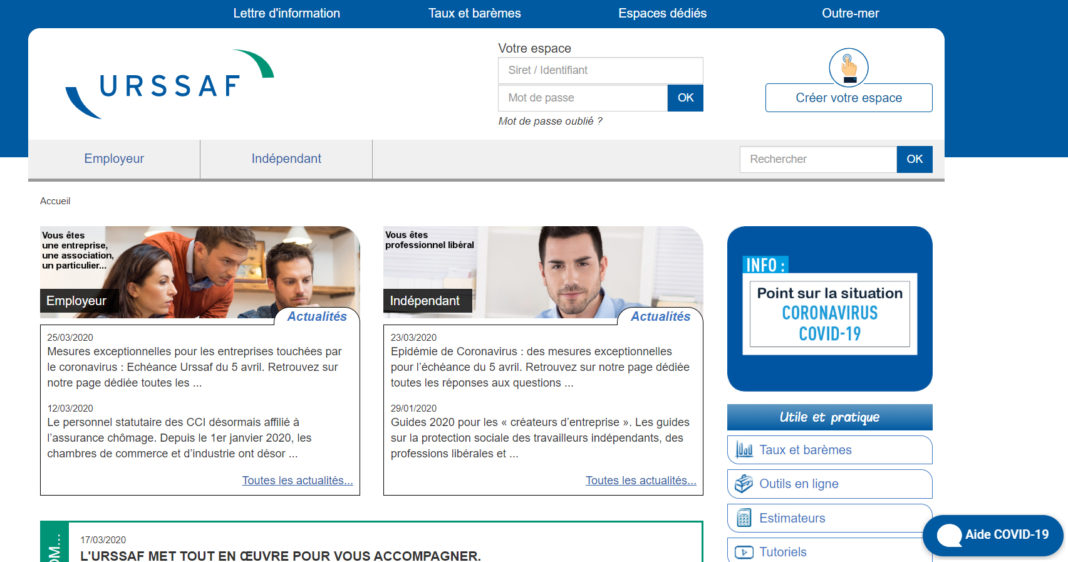Image resolution: width=1068 pixels, height=562 pixels.
Task: Click Toutes les actualités in Indépendant card
Action: pos(641,480)
